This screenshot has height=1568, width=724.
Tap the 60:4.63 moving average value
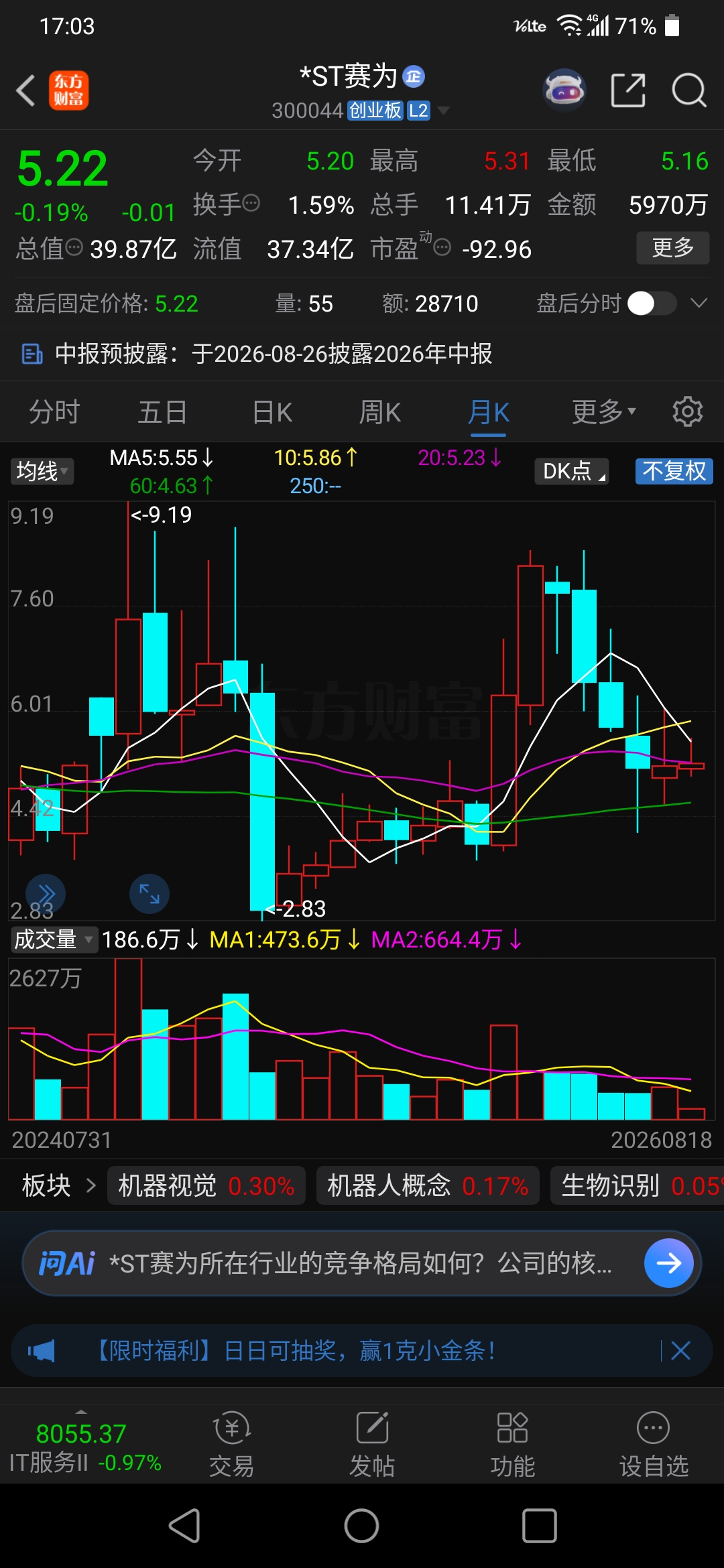[x=172, y=485]
